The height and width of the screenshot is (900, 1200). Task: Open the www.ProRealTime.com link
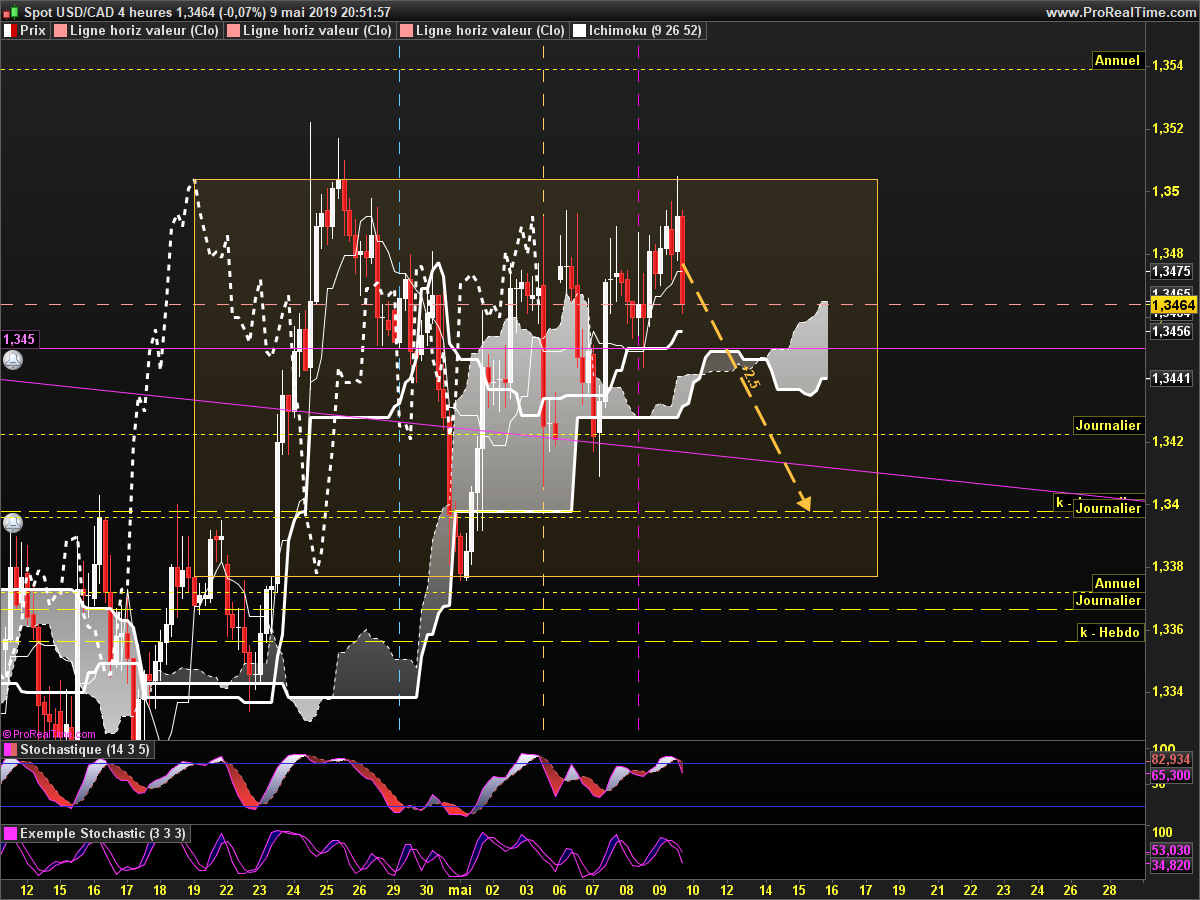(1120, 12)
